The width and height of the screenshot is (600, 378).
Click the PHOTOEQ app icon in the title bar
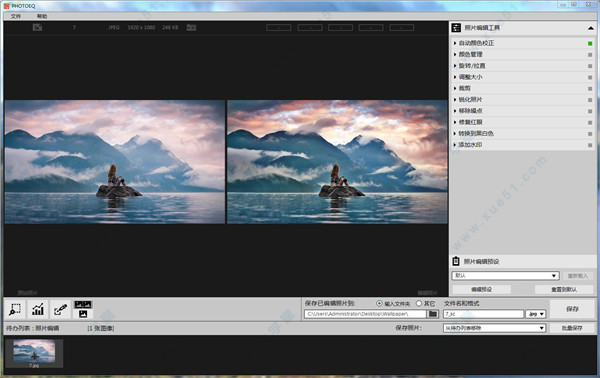point(7,6)
